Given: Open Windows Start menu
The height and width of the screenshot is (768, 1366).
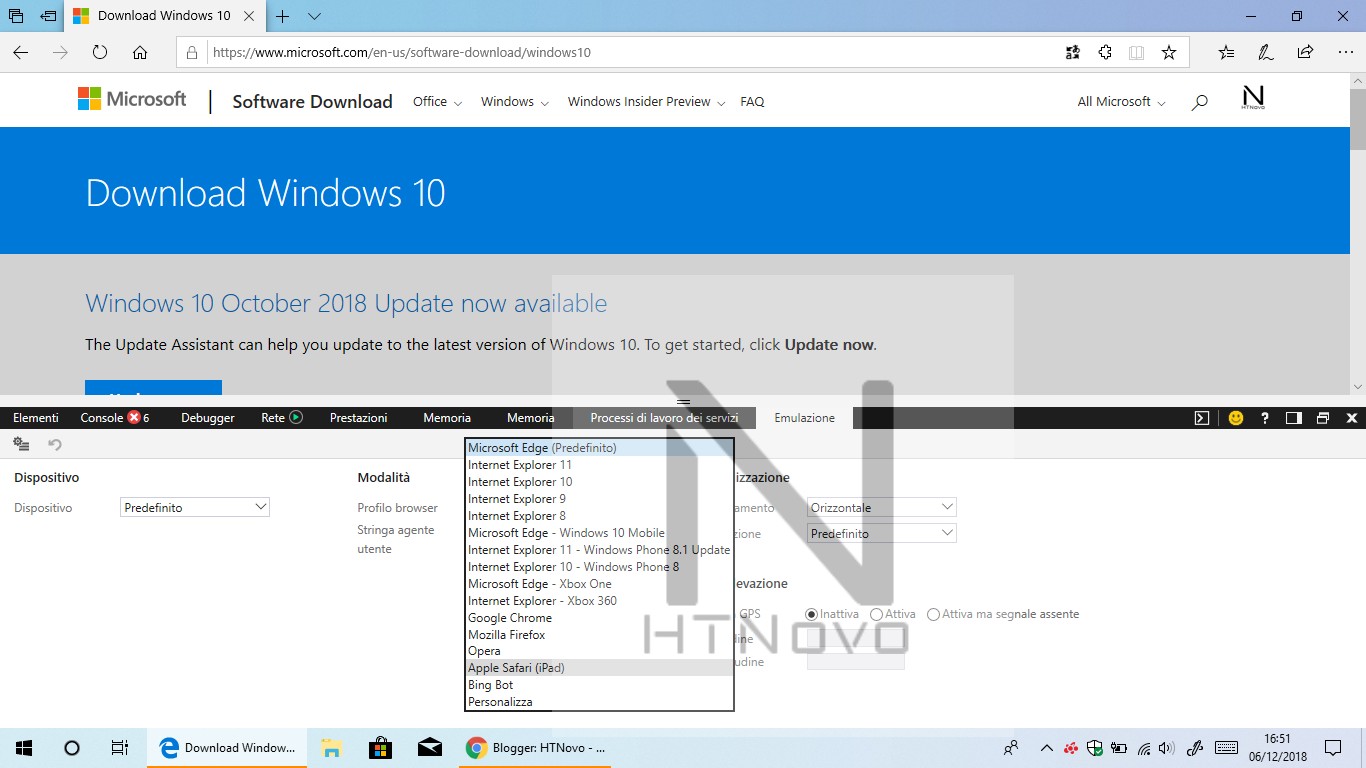Looking at the screenshot, I should pyautogui.click(x=24, y=747).
